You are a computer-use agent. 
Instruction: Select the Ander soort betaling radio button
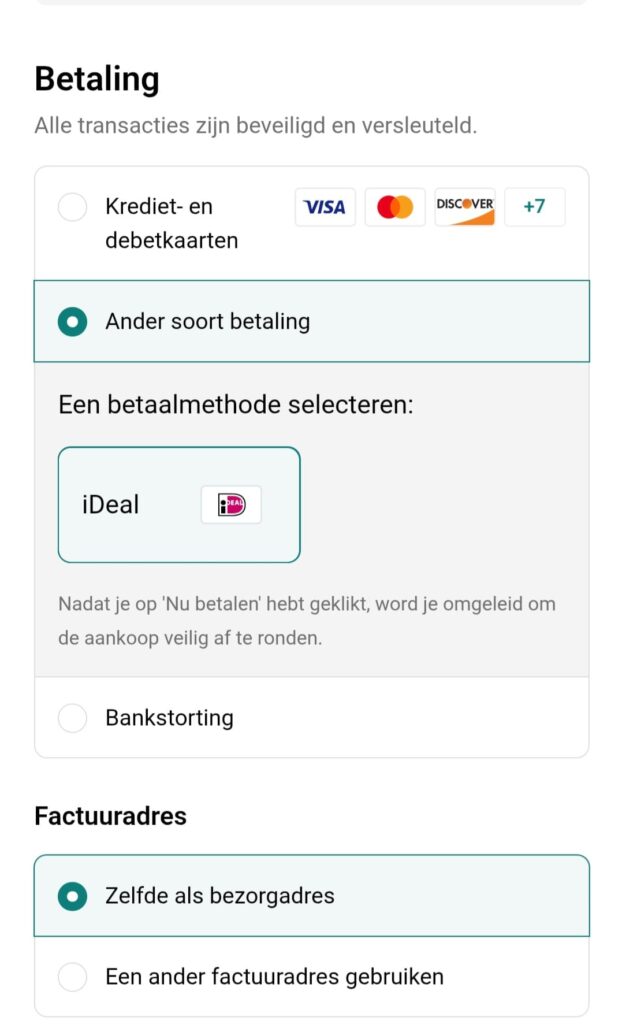72,322
